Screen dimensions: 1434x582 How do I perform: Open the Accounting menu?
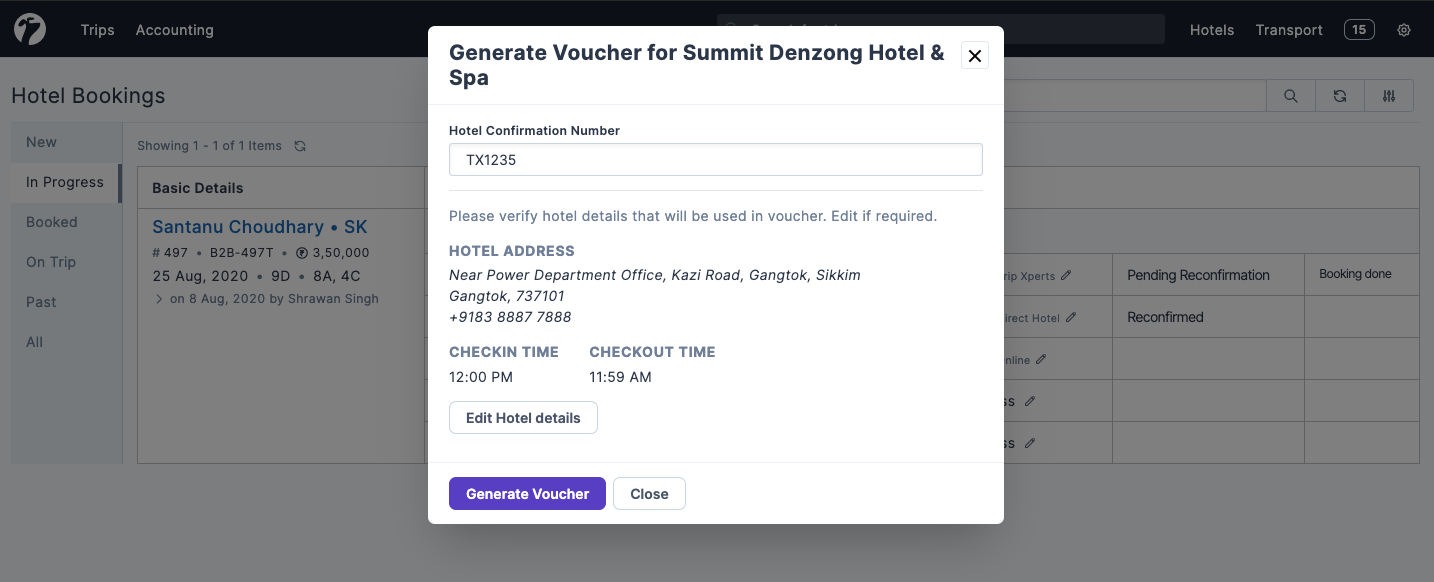[174, 30]
